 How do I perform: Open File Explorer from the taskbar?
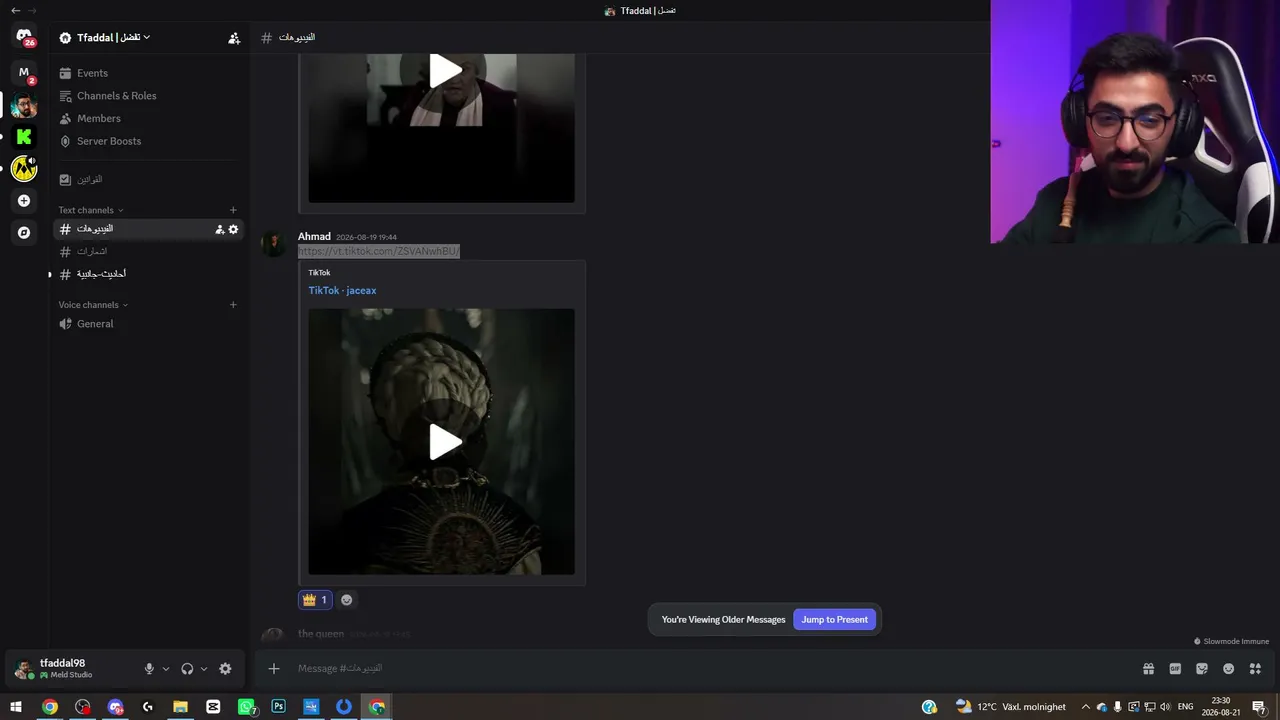(x=180, y=707)
